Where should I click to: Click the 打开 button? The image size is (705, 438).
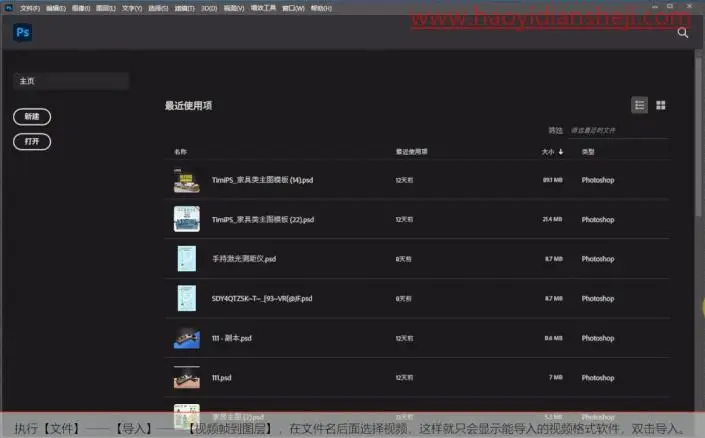click(x=32, y=142)
